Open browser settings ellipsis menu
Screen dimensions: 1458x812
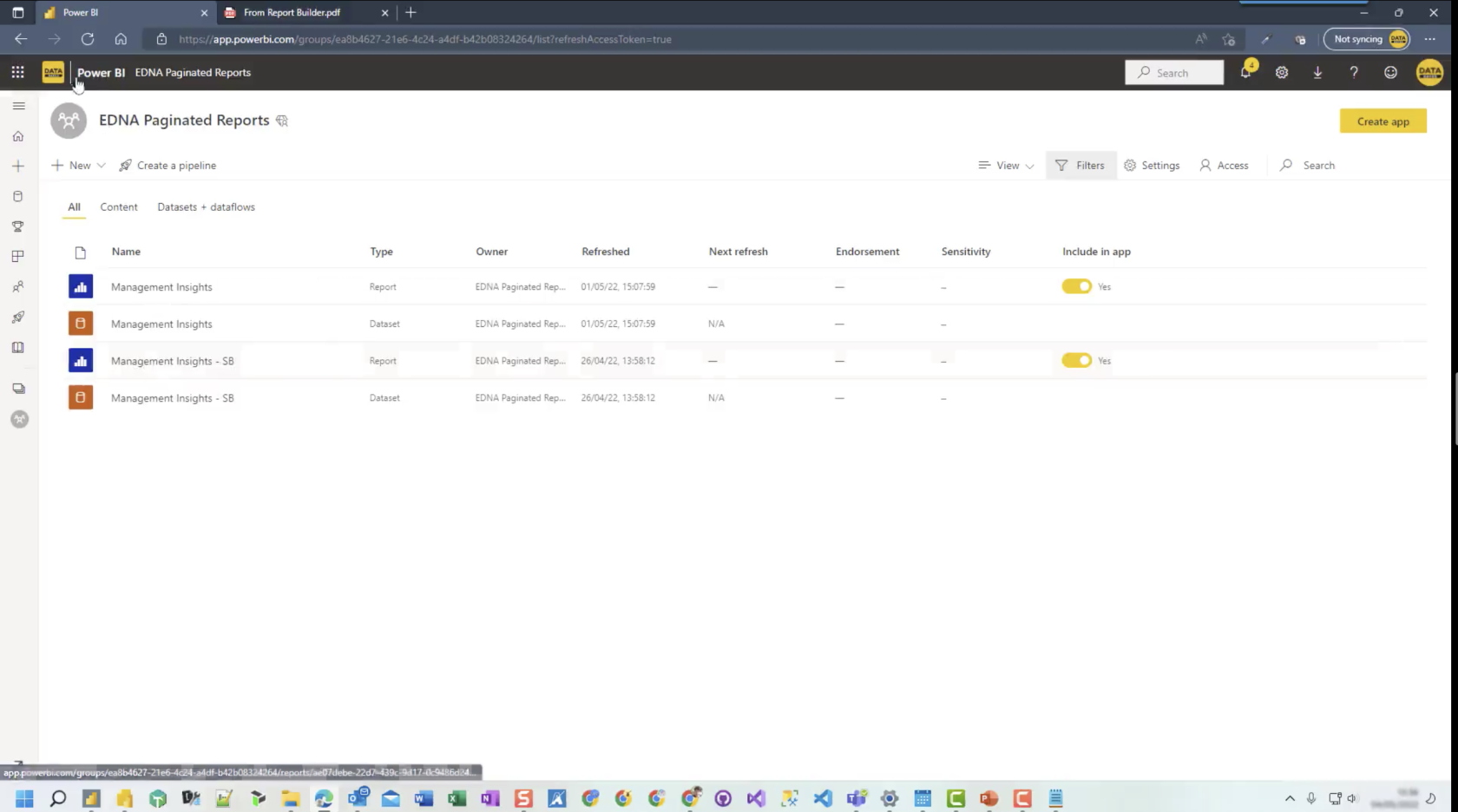point(1430,39)
